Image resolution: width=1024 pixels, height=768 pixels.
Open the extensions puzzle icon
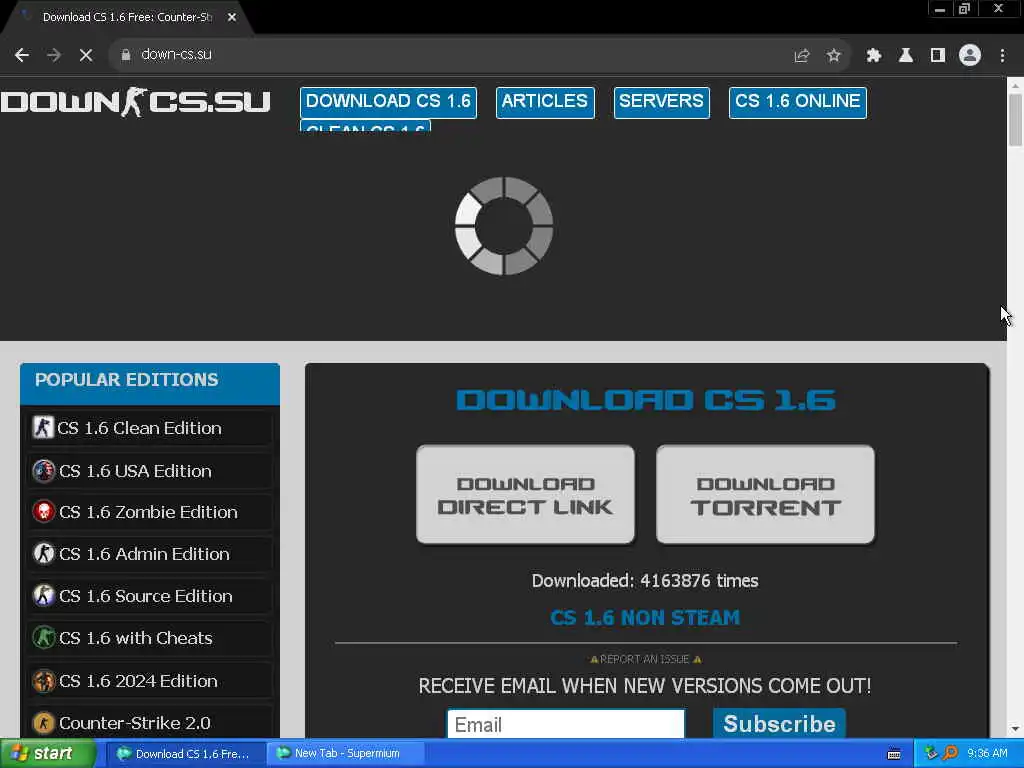coord(873,56)
